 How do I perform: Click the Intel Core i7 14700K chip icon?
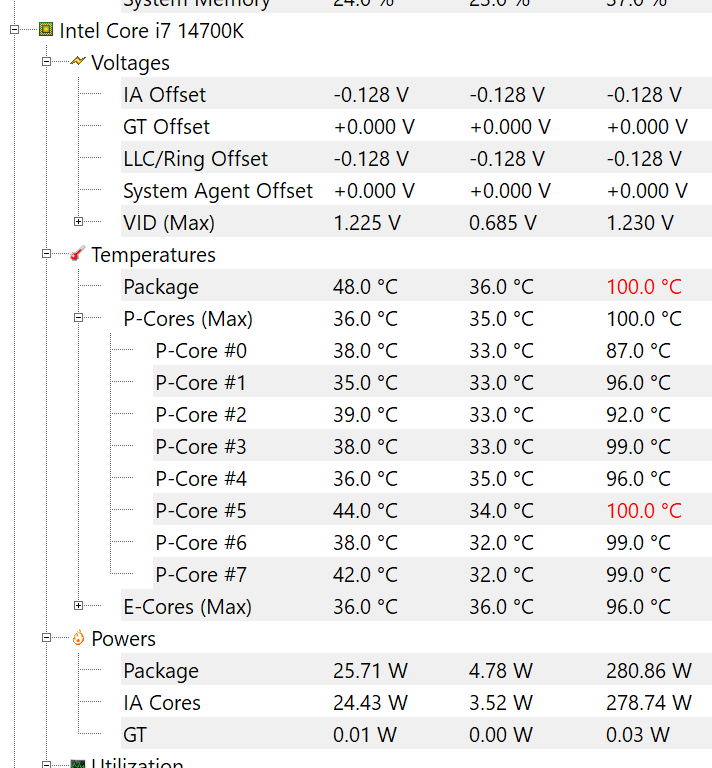pos(46,30)
